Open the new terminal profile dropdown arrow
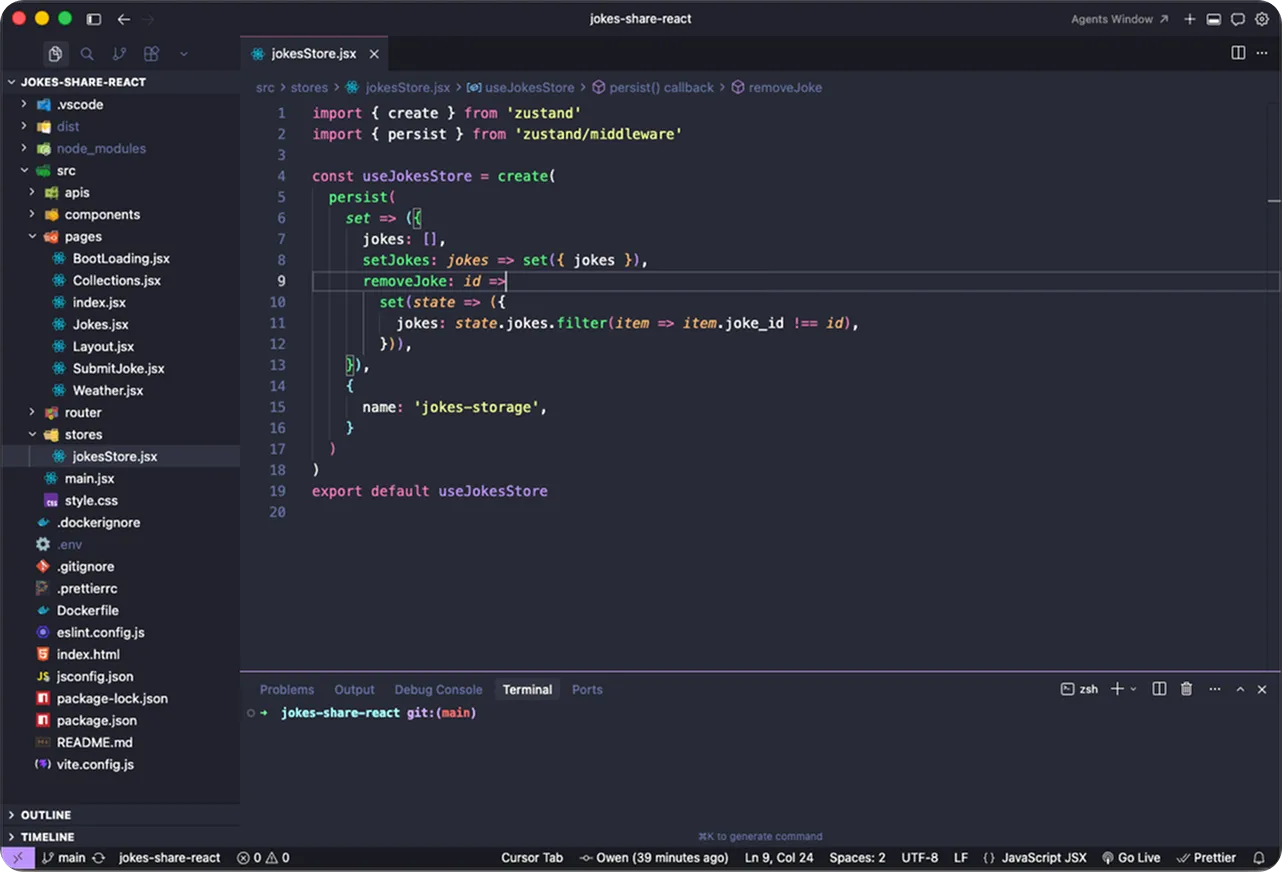Screen dimensions: 1282x872 pyautogui.click(x=1133, y=689)
